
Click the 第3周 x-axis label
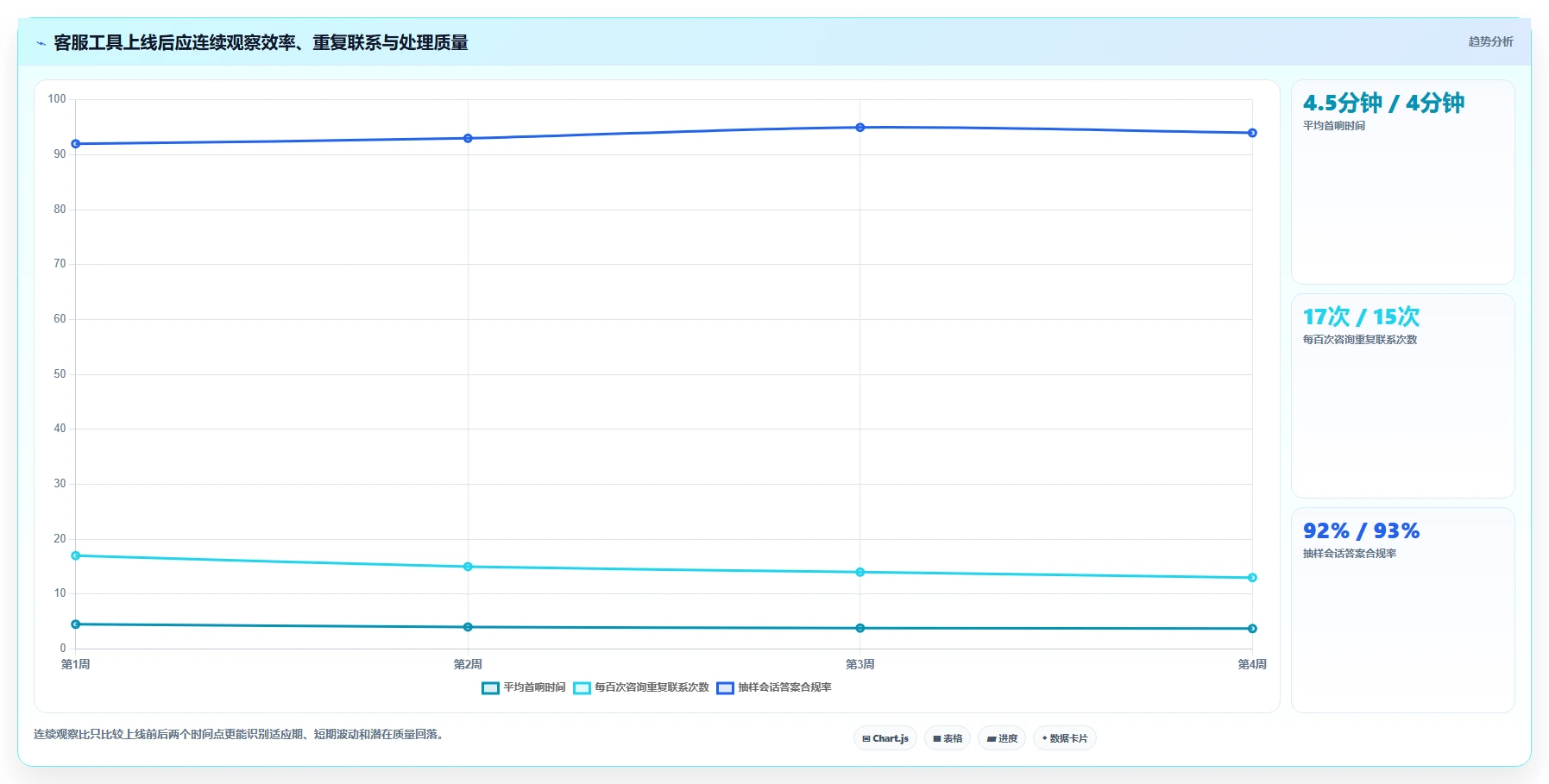point(860,664)
